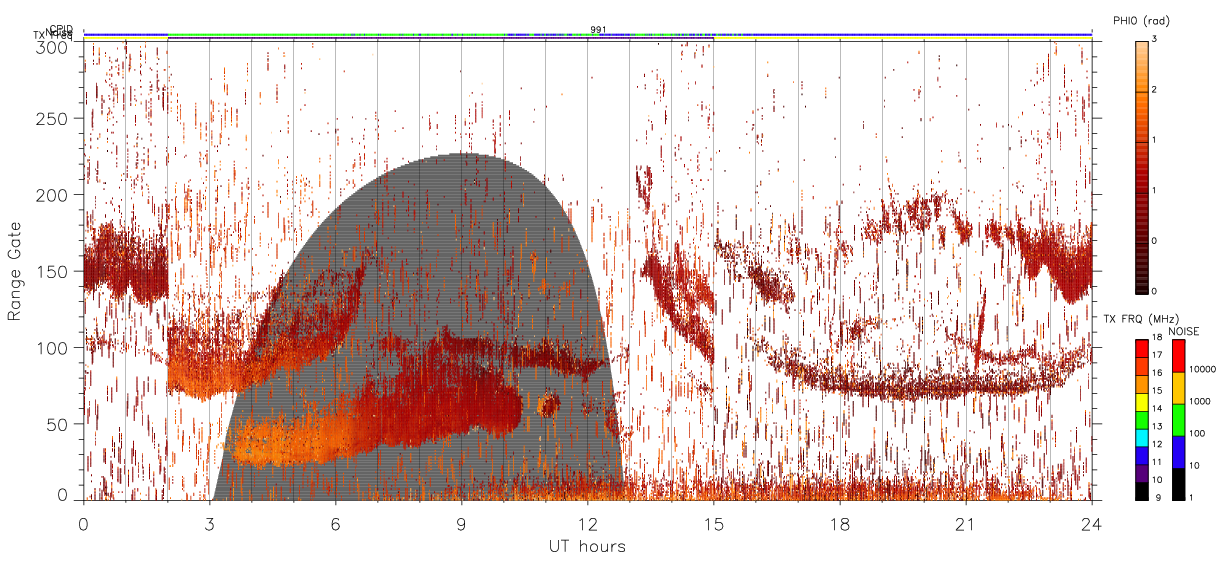Viewport: 1228px width, 567px height.
Task: Click the y-axis tick label '250'
Action: (x=52, y=119)
